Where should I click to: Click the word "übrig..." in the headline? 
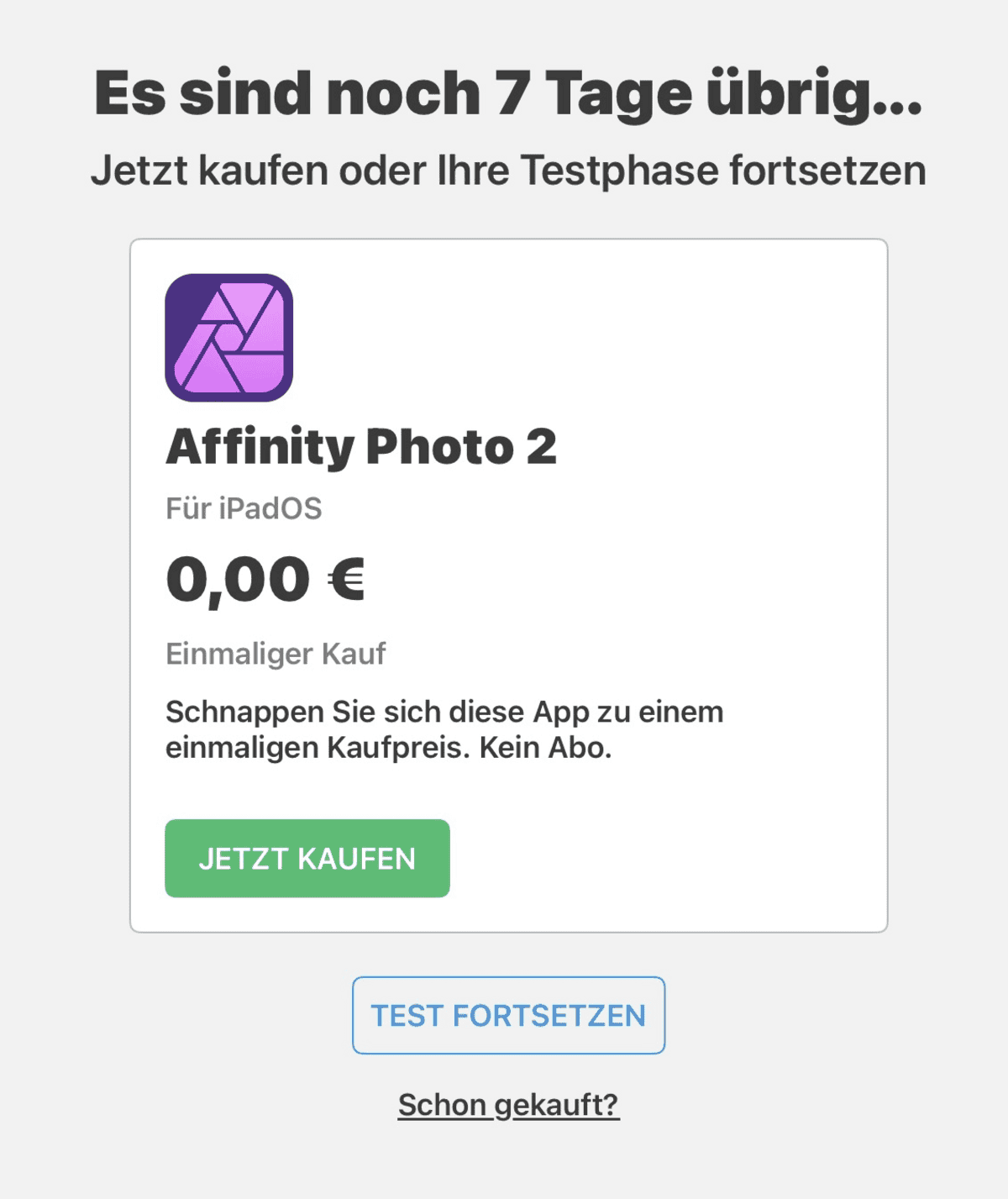(813, 93)
